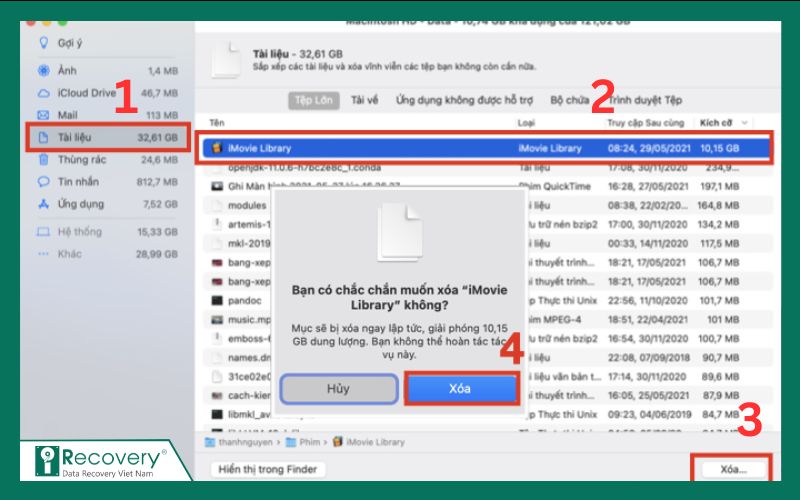Select the Ảnh photos icon in sidebar
This screenshot has height=500, width=800.
[x=44, y=70]
